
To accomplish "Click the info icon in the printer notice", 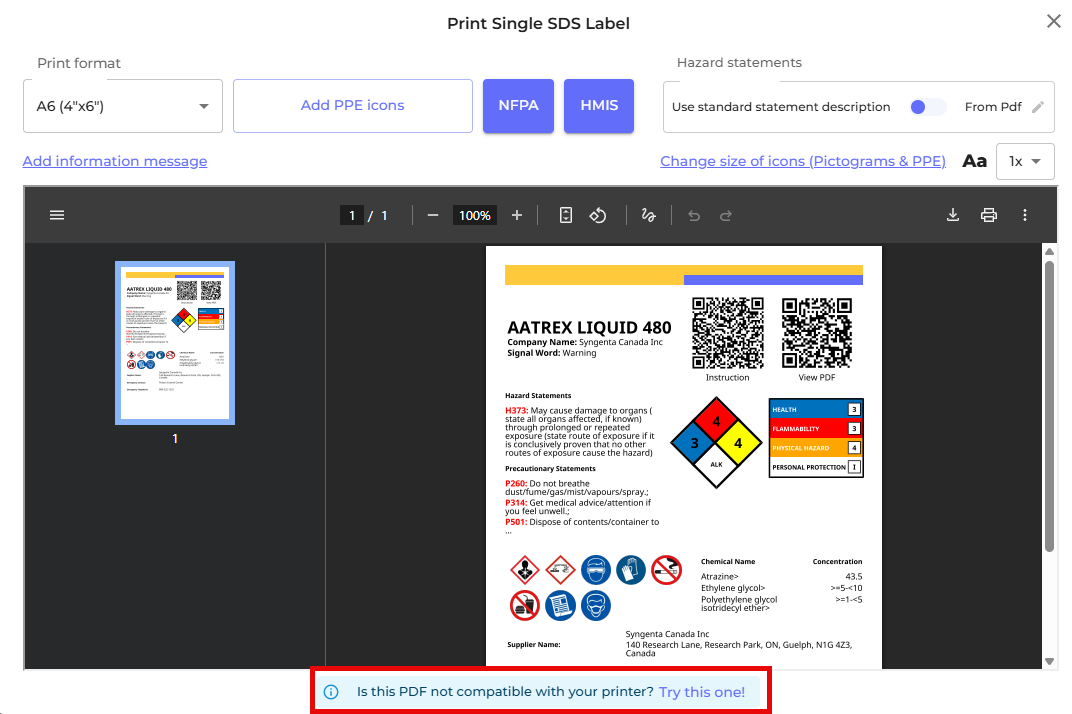I will point(331,692).
